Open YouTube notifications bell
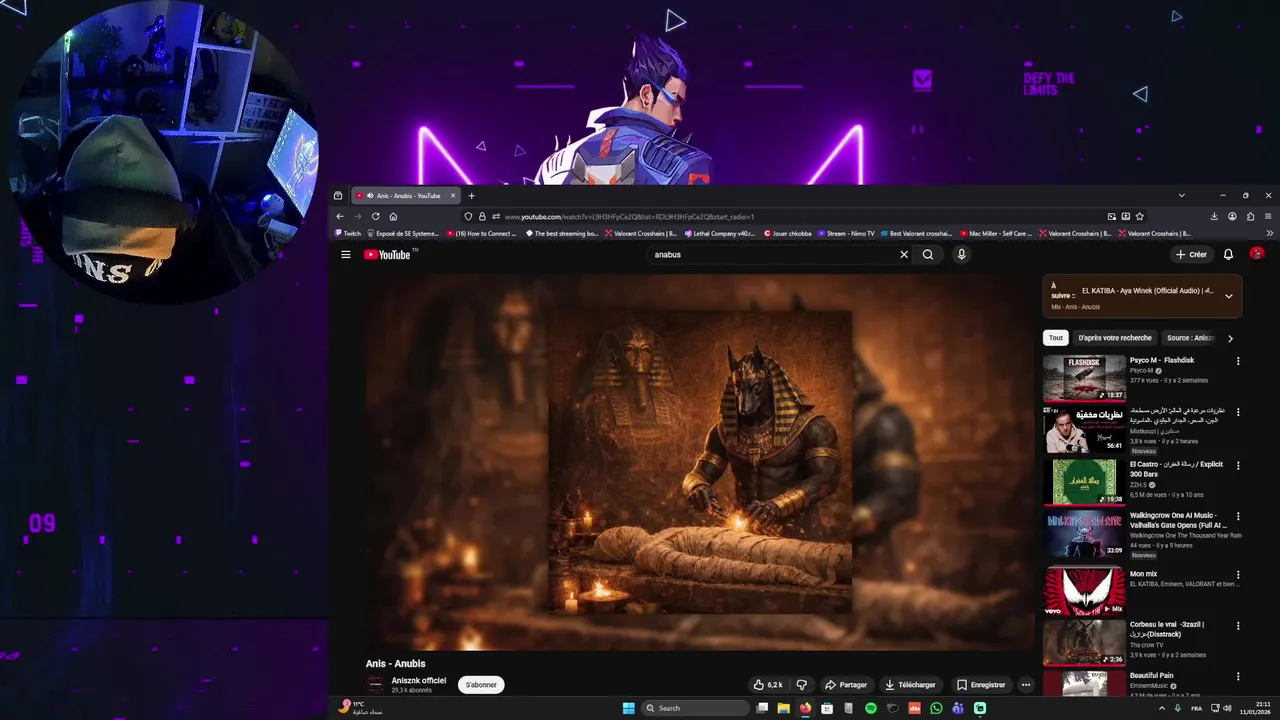1280x720 pixels. click(x=1228, y=255)
